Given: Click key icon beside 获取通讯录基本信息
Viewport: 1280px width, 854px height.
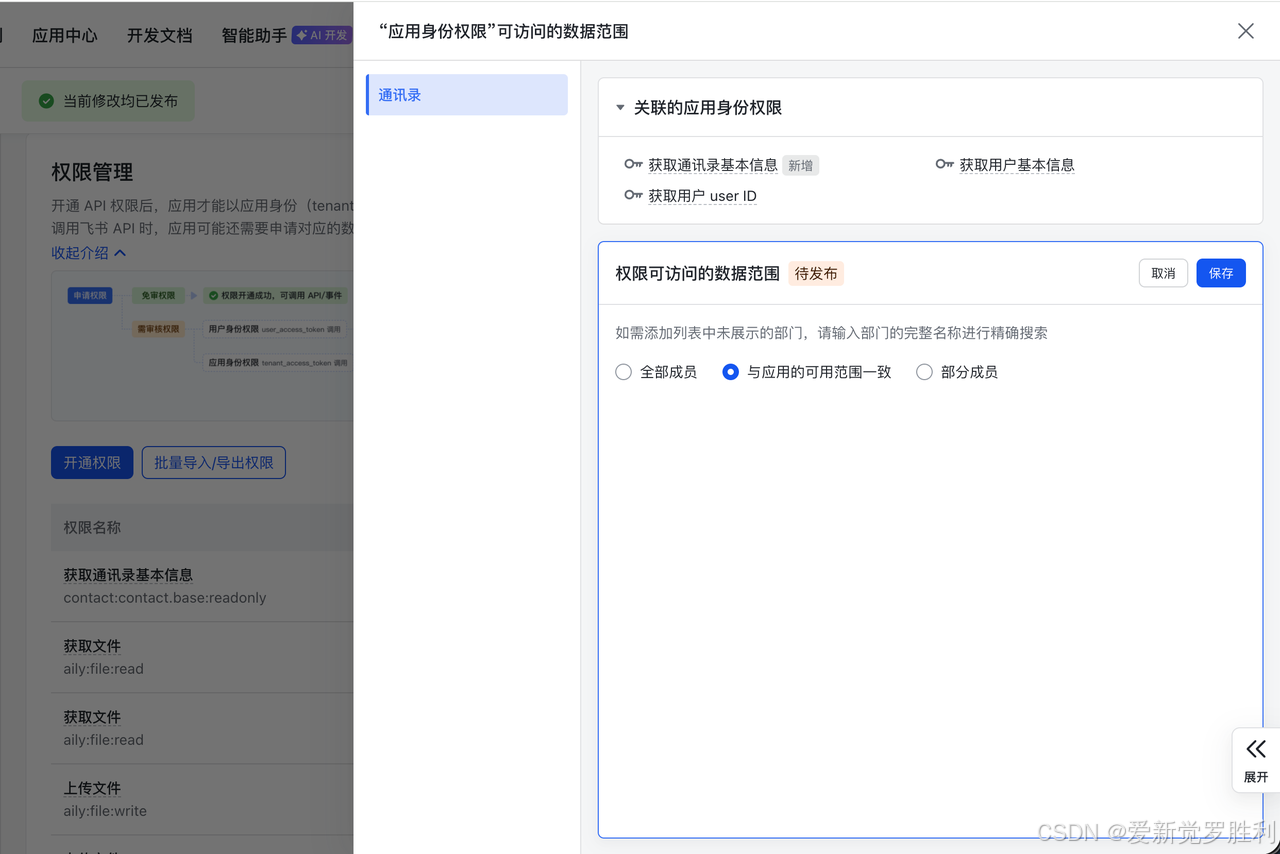Looking at the screenshot, I should (x=633, y=164).
